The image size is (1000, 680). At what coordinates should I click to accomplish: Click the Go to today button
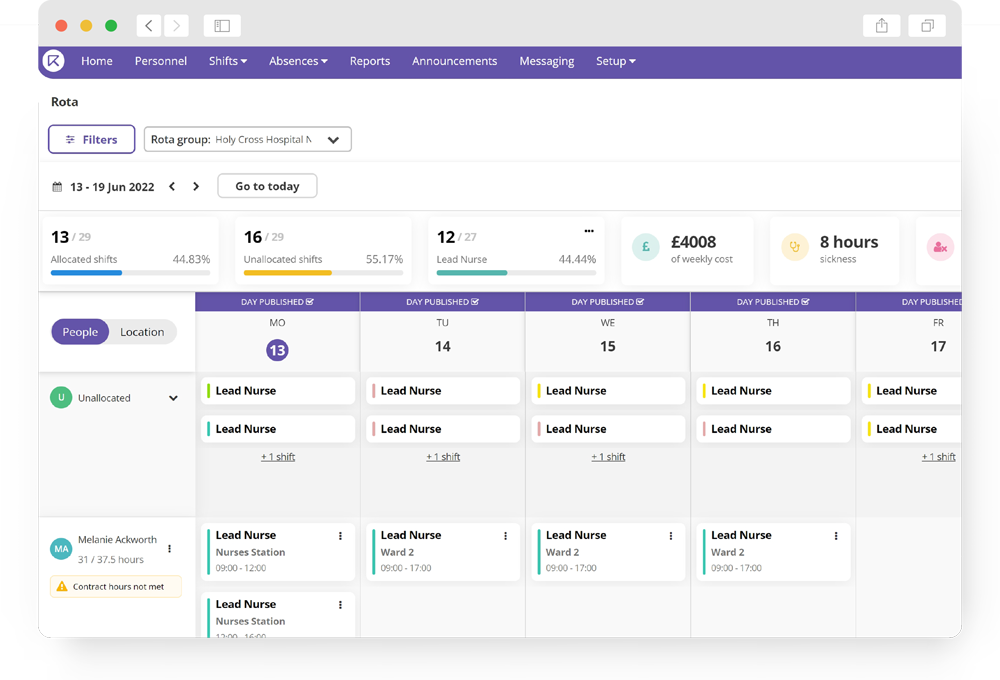pyautogui.click(x=267, y=186)
